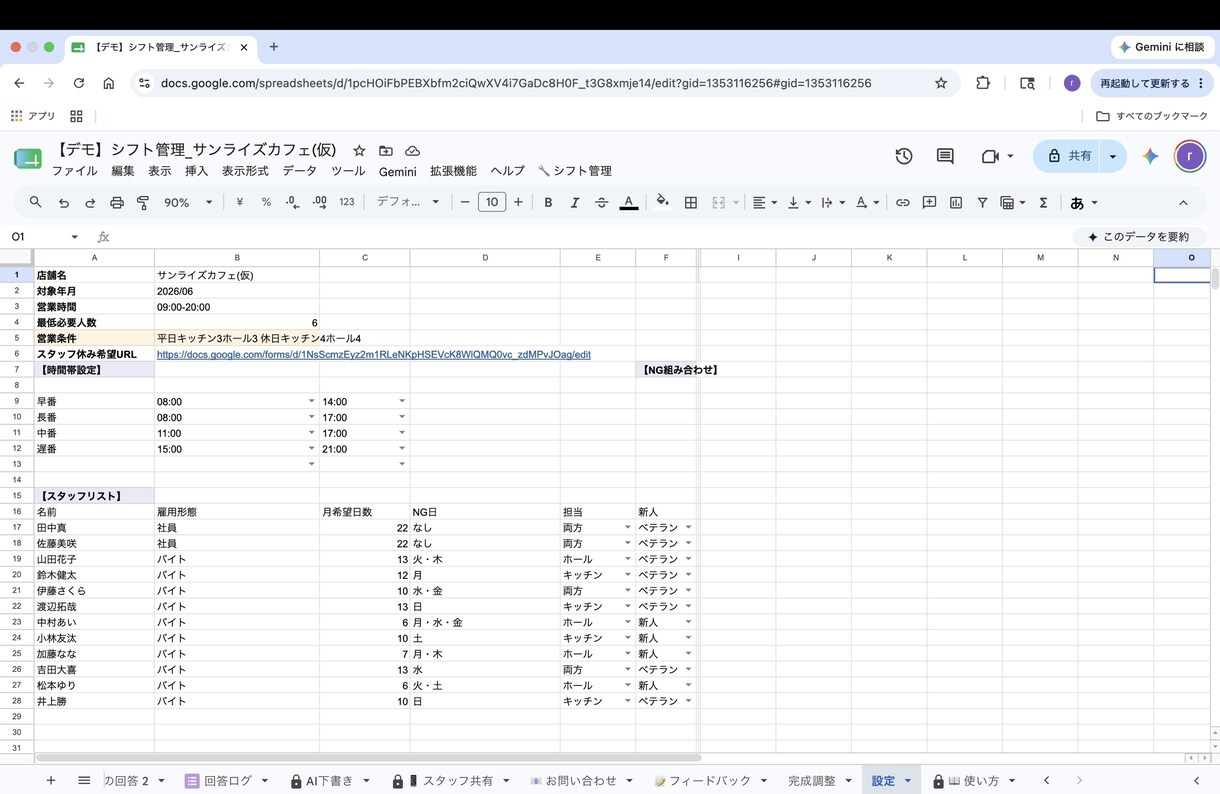The height and width of the screenshot is (794, 1220).
Task: Increase decimal places
Action: [319, 202]
